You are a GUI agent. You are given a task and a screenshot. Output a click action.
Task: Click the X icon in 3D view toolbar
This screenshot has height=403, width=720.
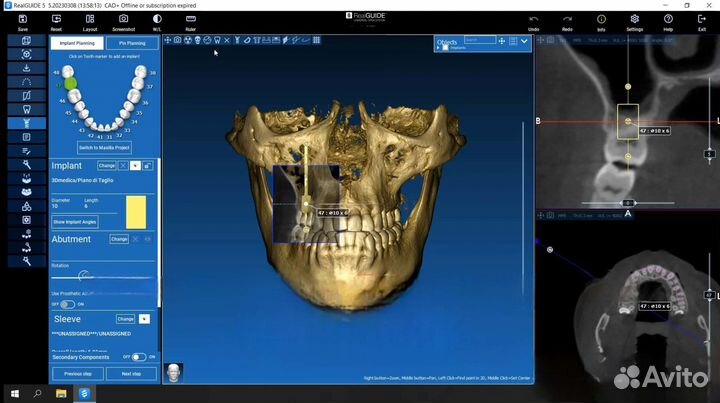tap(227, 40)
